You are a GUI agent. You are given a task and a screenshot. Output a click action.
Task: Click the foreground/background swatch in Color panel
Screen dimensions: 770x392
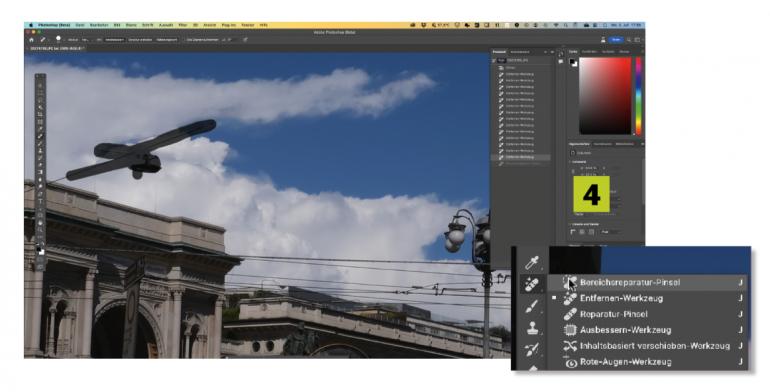pyautogui.click(x=573, y=62)
